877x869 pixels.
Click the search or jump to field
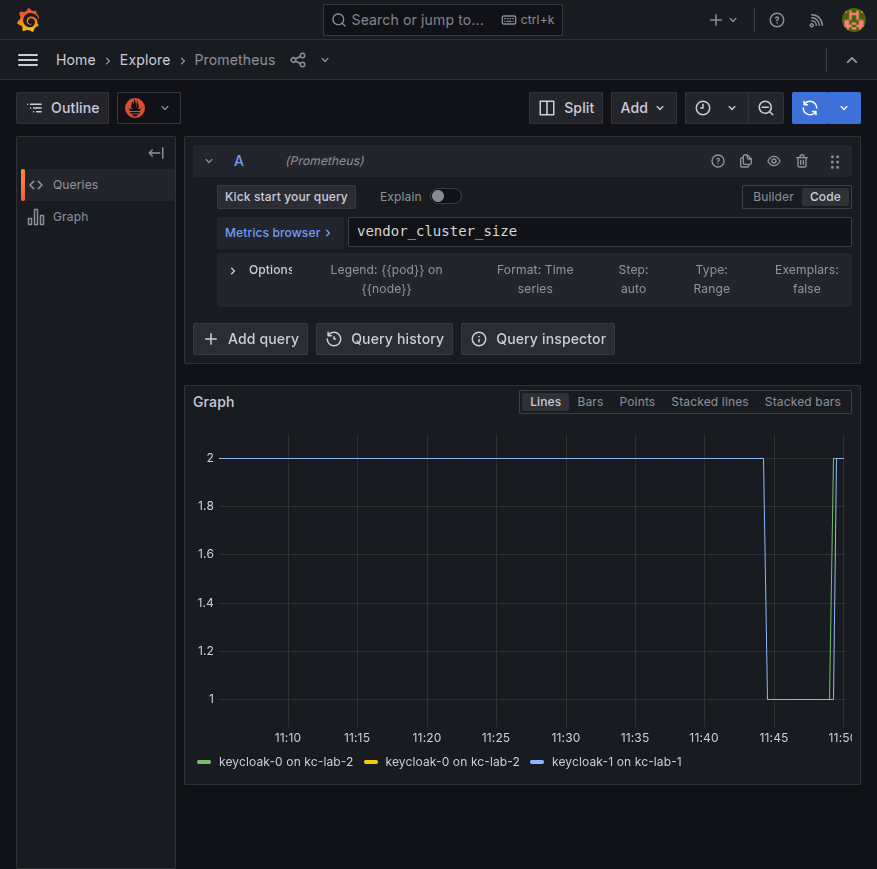click(442, 20)
